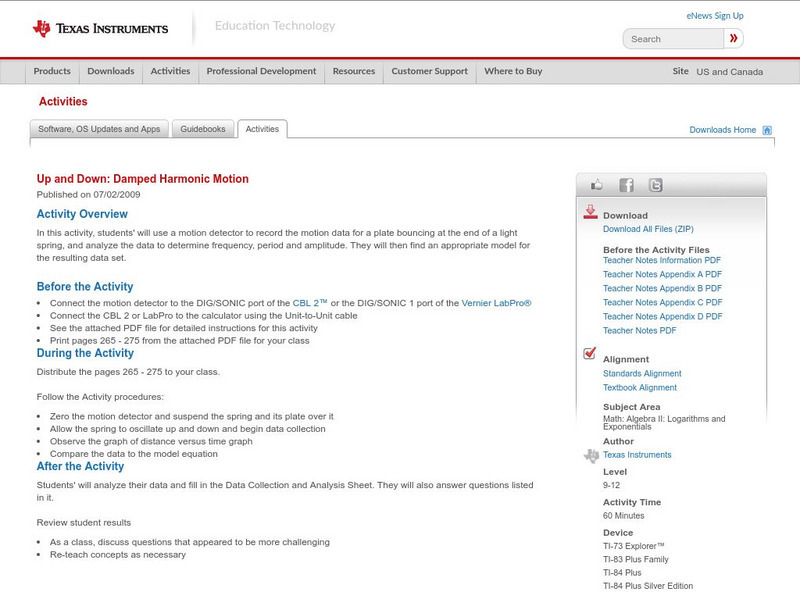This screenshot has width=800, height=592.
Task: Click the bullet 'Compare the data to the model equation'
Action: coord(134,454)
